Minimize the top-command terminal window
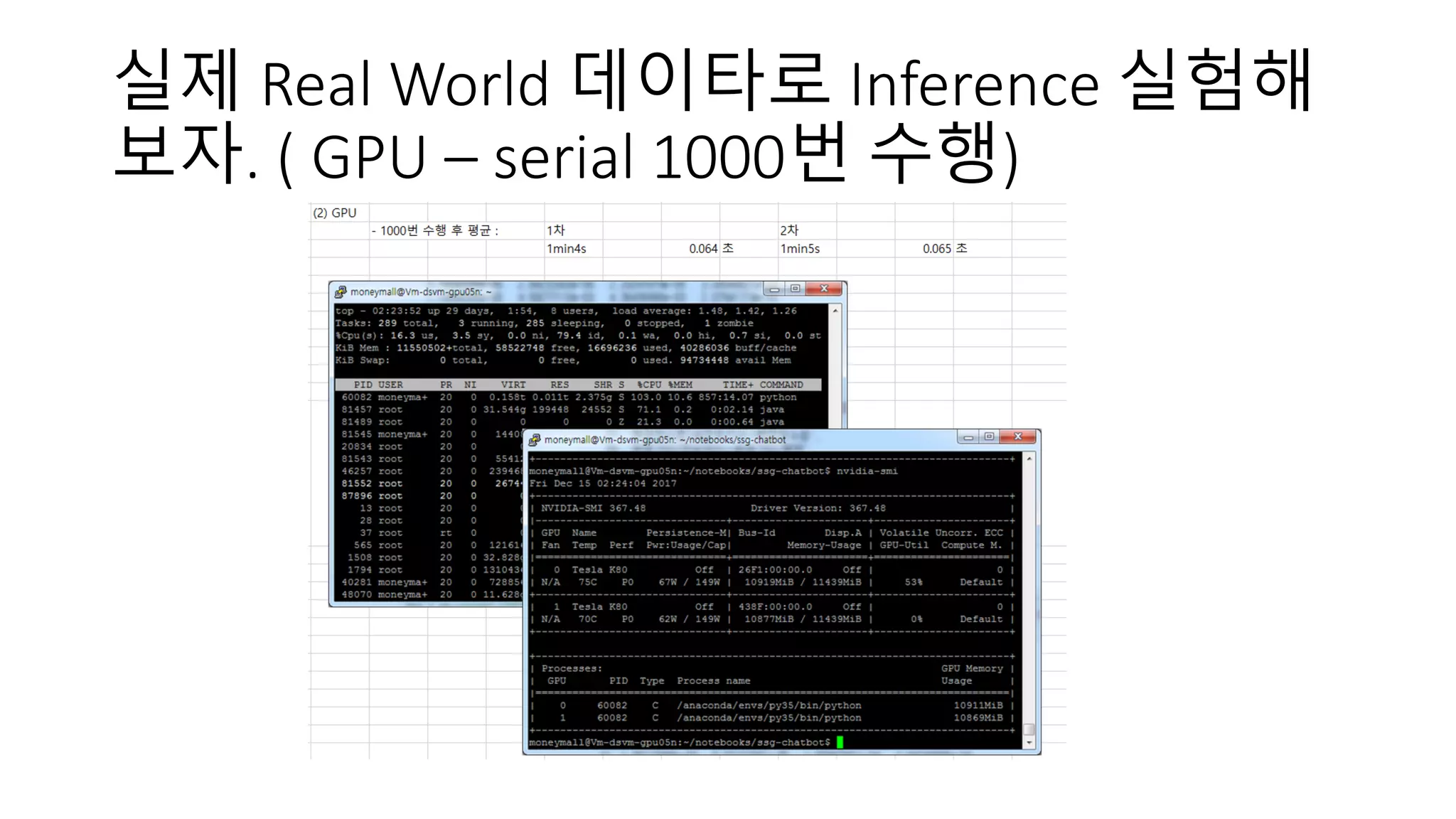 (x=774, y=289)
